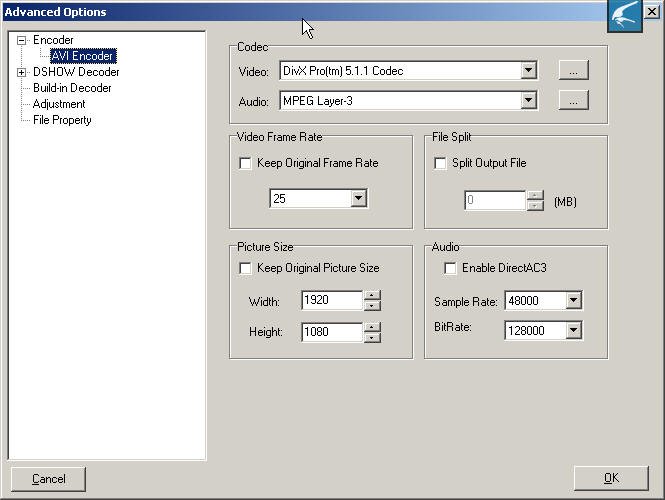Click the Cancel button
Screen dimensions: 665x500
(x=48, y=479)
